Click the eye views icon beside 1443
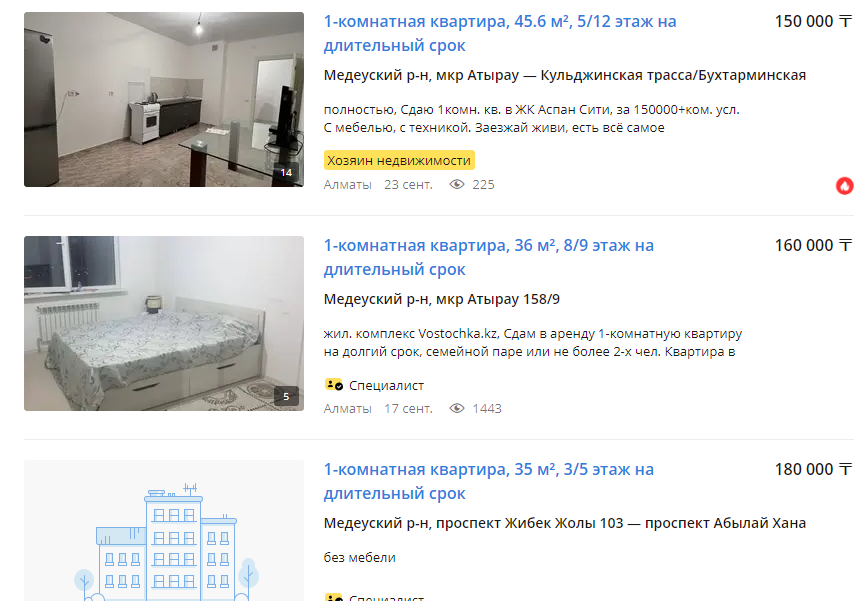 point(457,408)
